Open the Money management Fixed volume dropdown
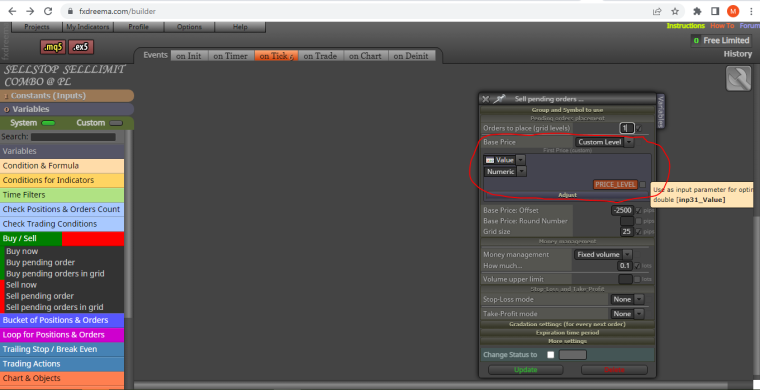The width and height of the screenshot is (760, 390). [603, 254]
